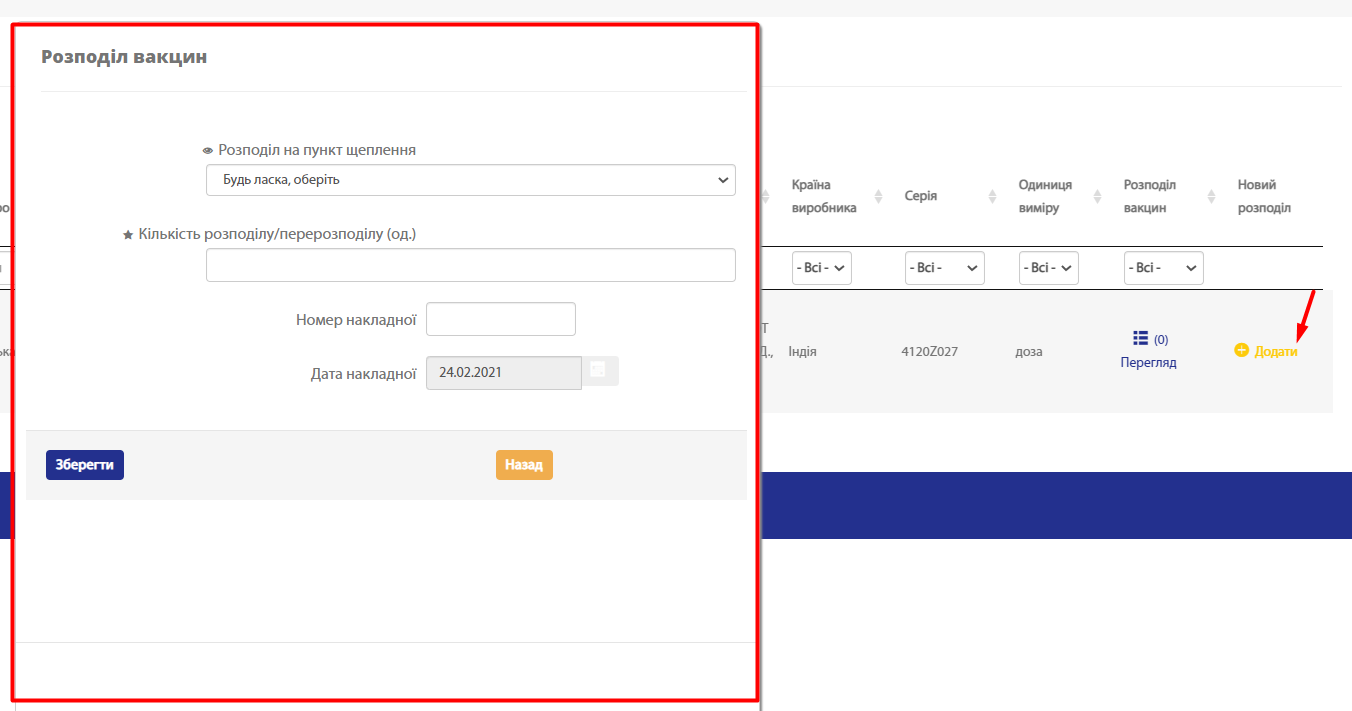1352x711 pixels.
Task: Click the eye icon beside Розподіл на пункт щеплення
Action: pyautogui.click(x=208, y=151)
